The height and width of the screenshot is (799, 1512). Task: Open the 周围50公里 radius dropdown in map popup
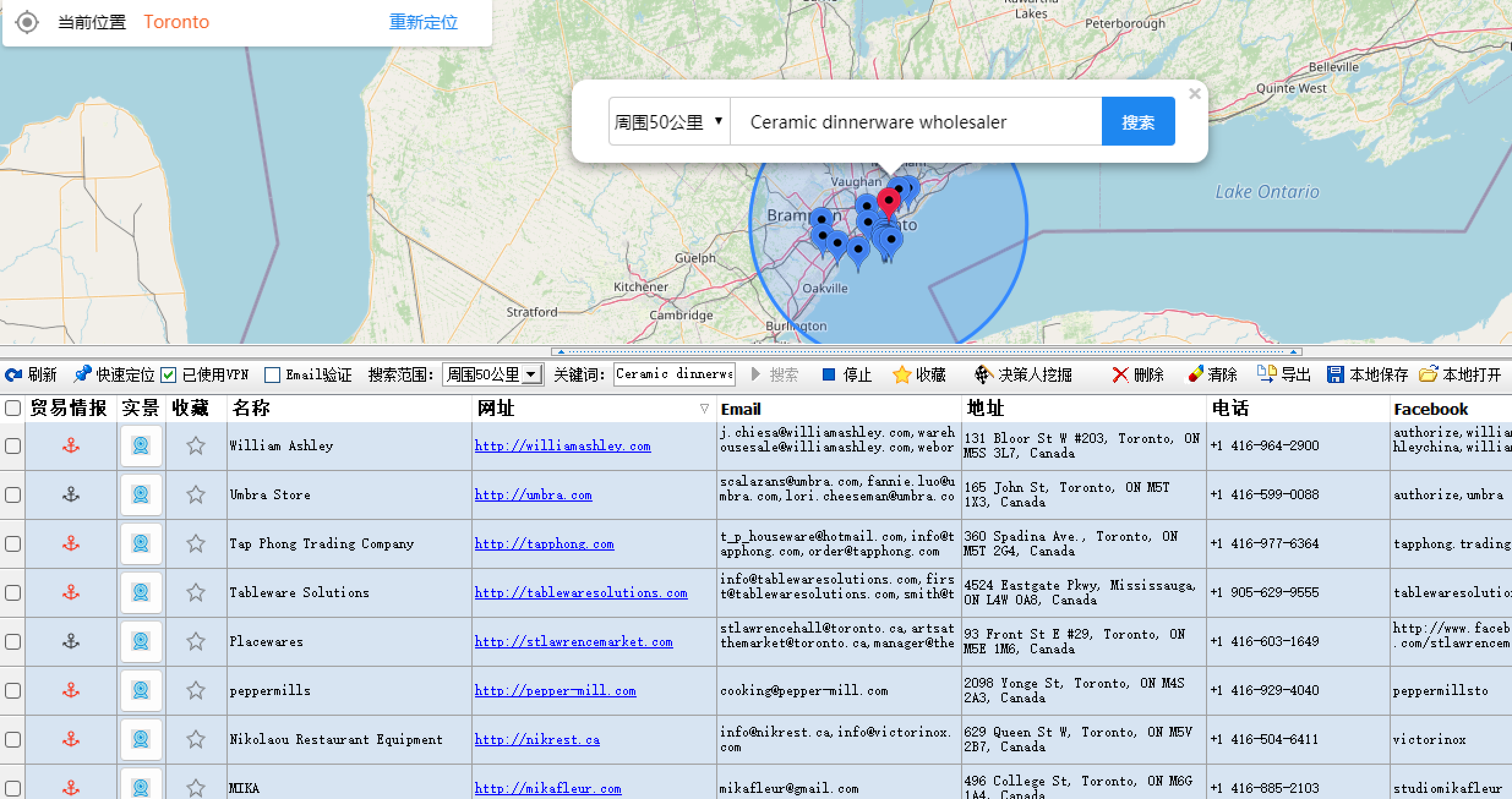pos(669,122)
